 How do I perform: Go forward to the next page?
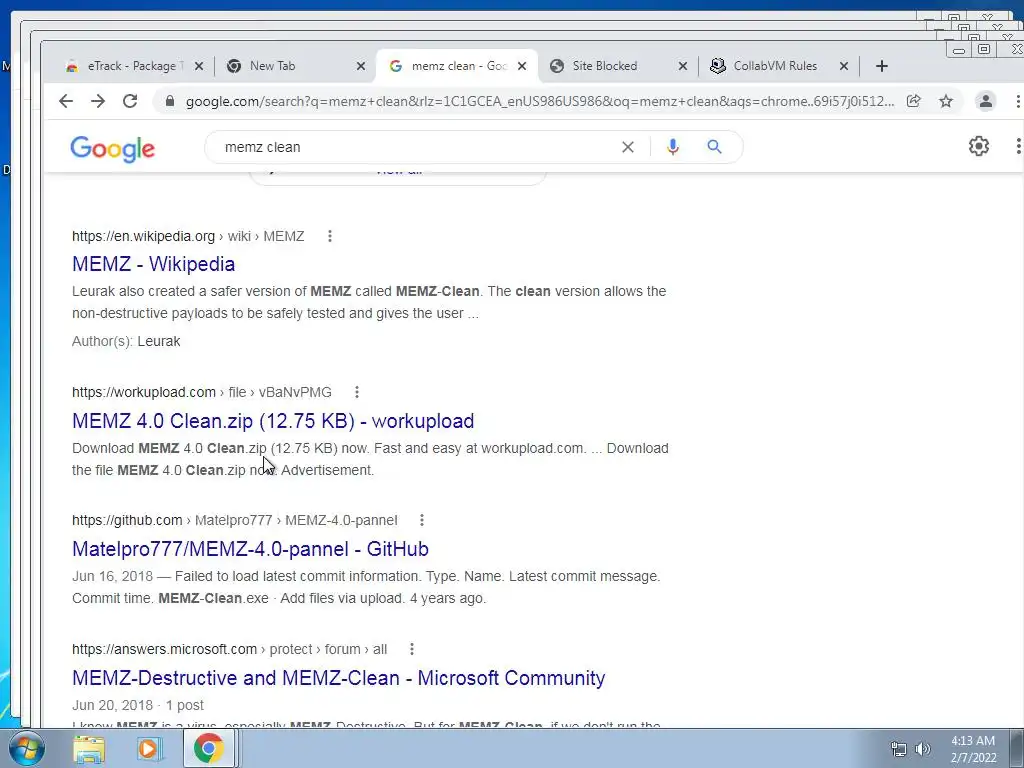(98, 101)
